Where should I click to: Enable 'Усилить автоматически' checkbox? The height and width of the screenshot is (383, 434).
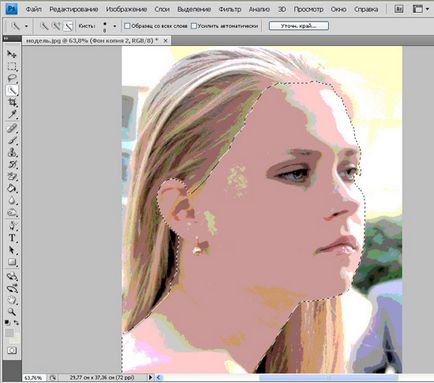(194, 26)
